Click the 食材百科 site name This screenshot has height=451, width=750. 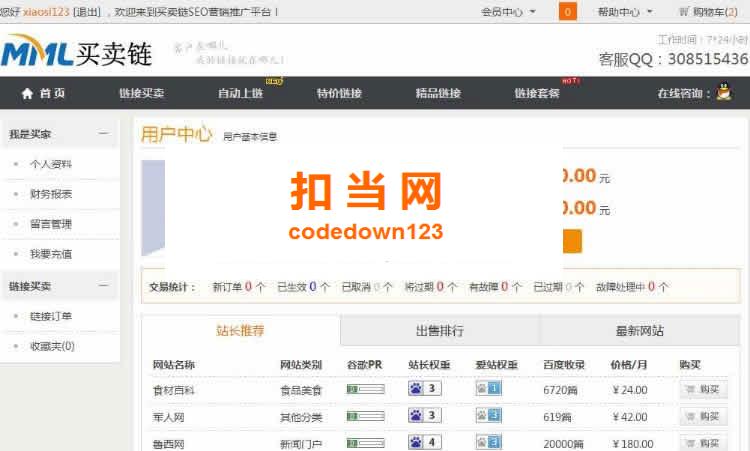click(173, 390)
